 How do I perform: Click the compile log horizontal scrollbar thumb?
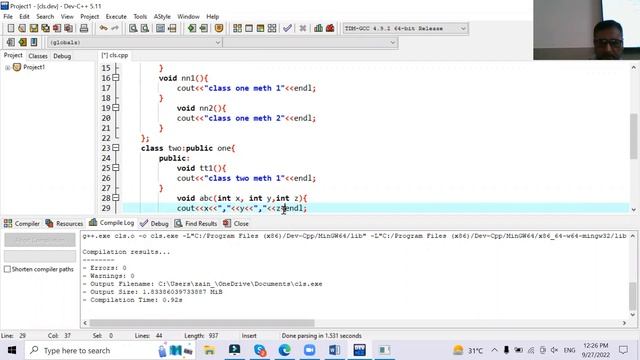tap(202, 323)
